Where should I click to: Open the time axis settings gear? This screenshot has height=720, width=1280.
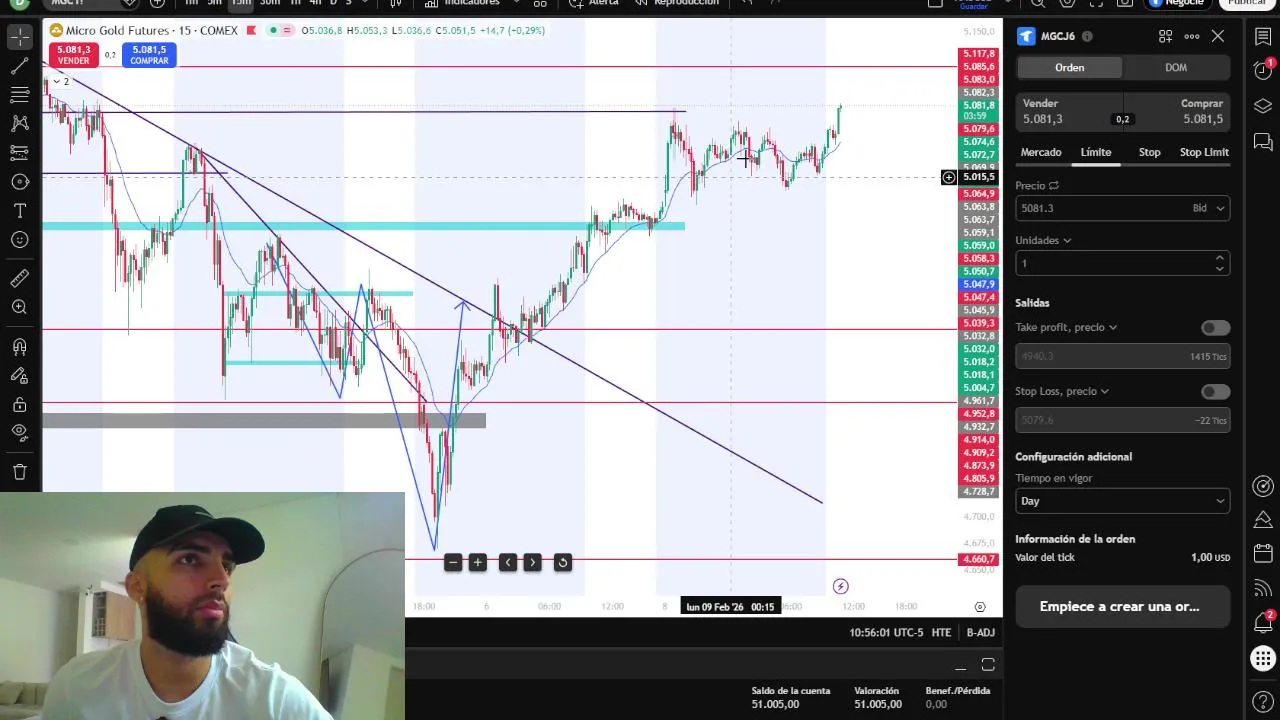(x=980, y=607)
